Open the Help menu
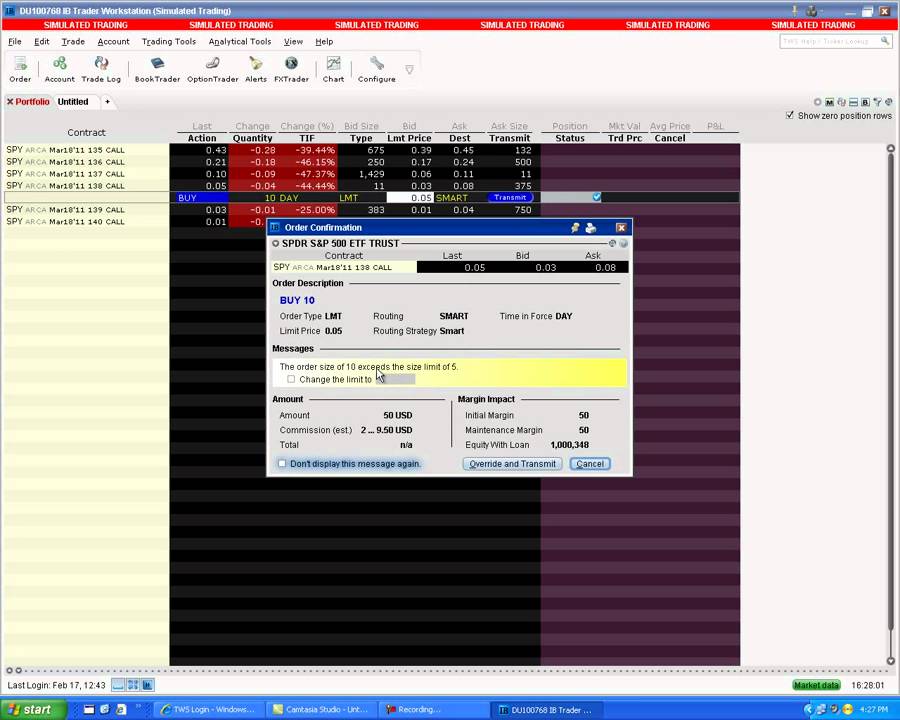Image resolution: width=900 pixels, height=720 pixels. (x=324, y=41)
